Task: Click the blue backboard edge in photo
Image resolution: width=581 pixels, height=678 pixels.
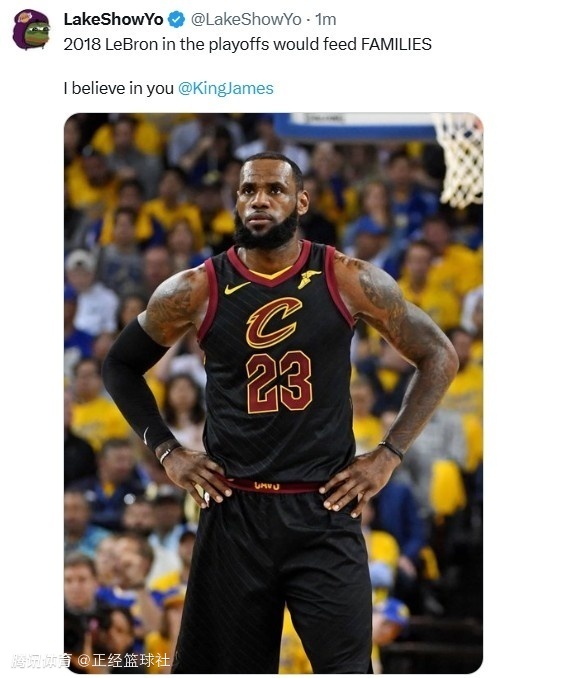Action: pyautogui.click(x=354, y=126)
